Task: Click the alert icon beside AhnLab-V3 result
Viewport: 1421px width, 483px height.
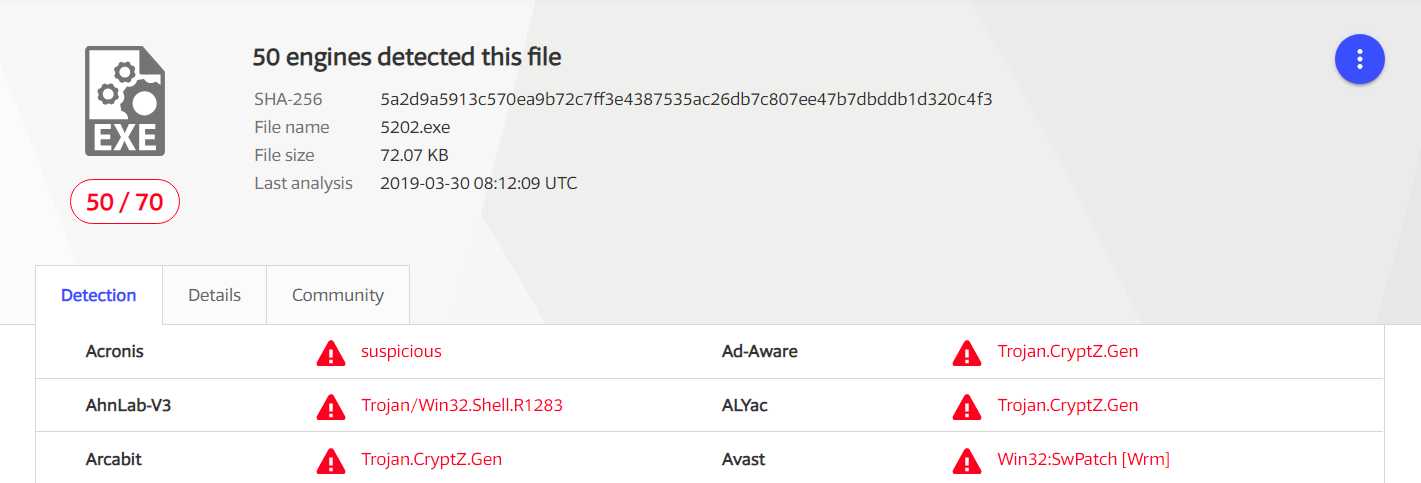Action: point(331,407)
